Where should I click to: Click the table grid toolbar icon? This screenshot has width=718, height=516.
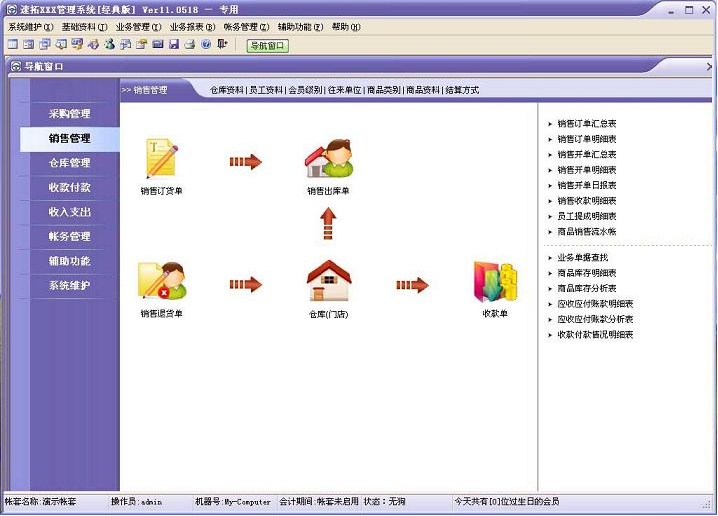(x=12, y=44)
